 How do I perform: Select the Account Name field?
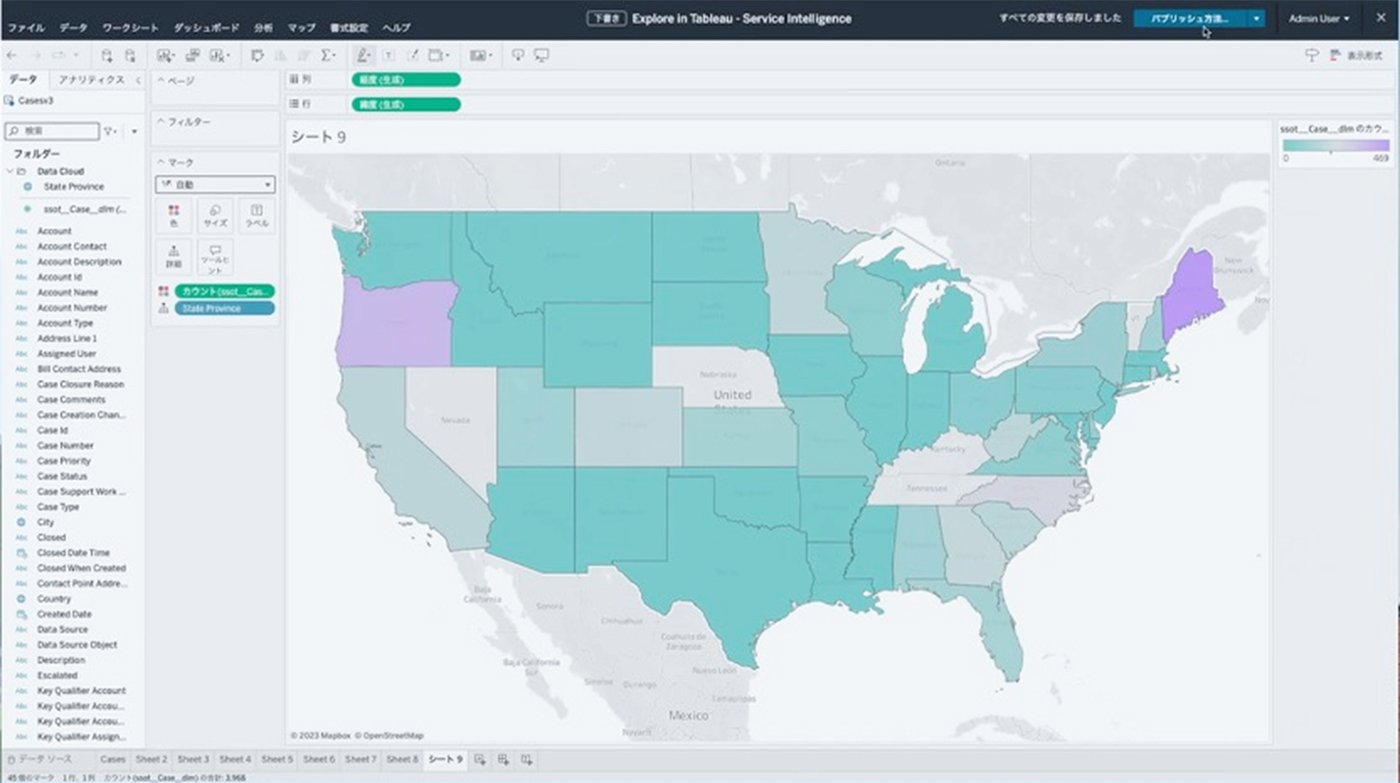coord(68,292)
